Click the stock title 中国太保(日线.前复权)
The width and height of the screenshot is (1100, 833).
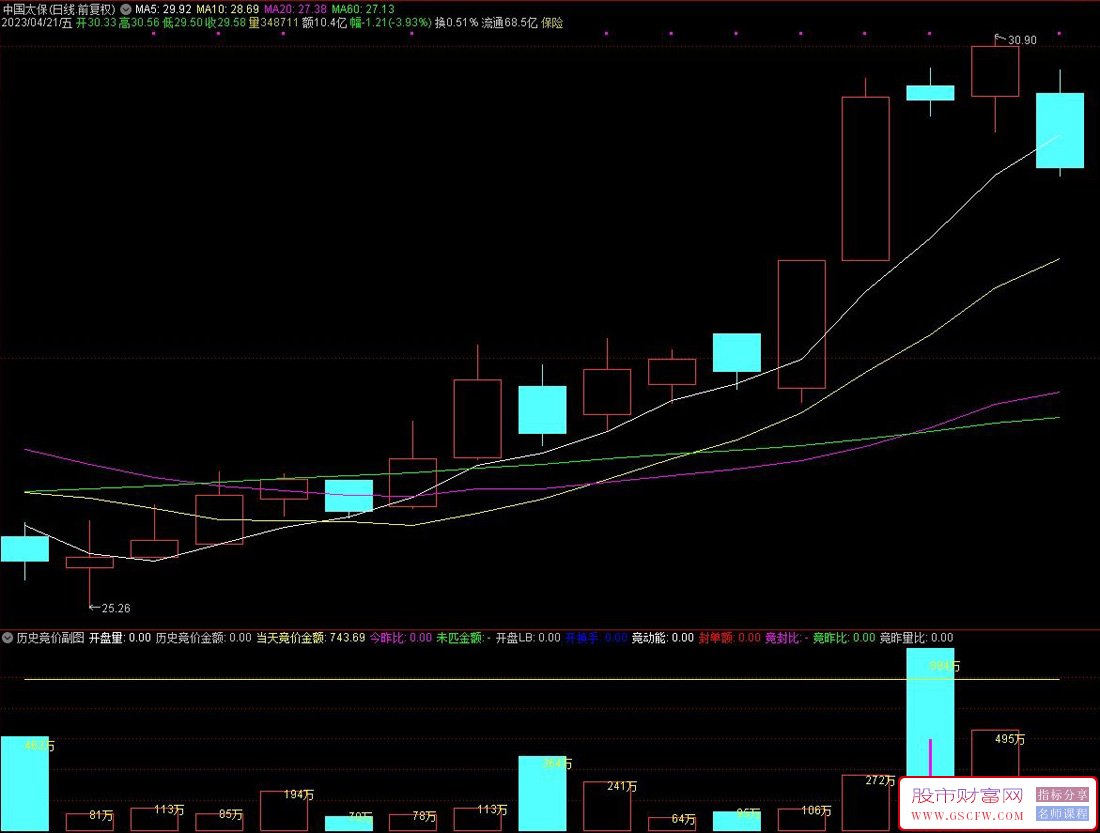[x=59, y=10]
